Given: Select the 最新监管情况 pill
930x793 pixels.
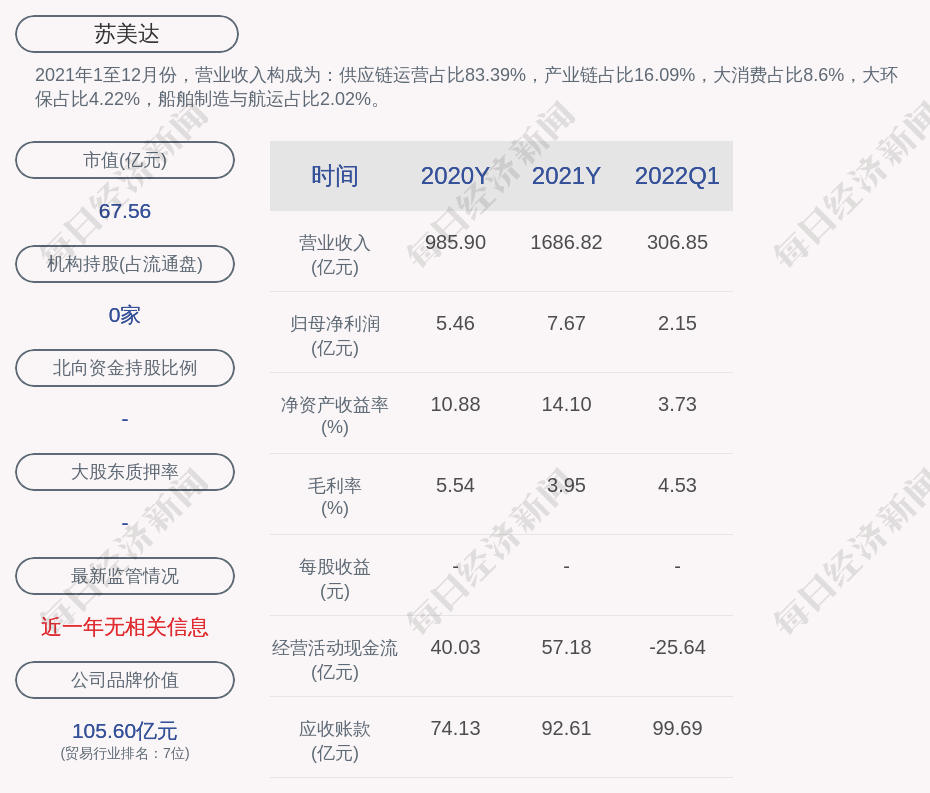Looking at the screenshot, I should pyautogui.click(x=125, y=576).
